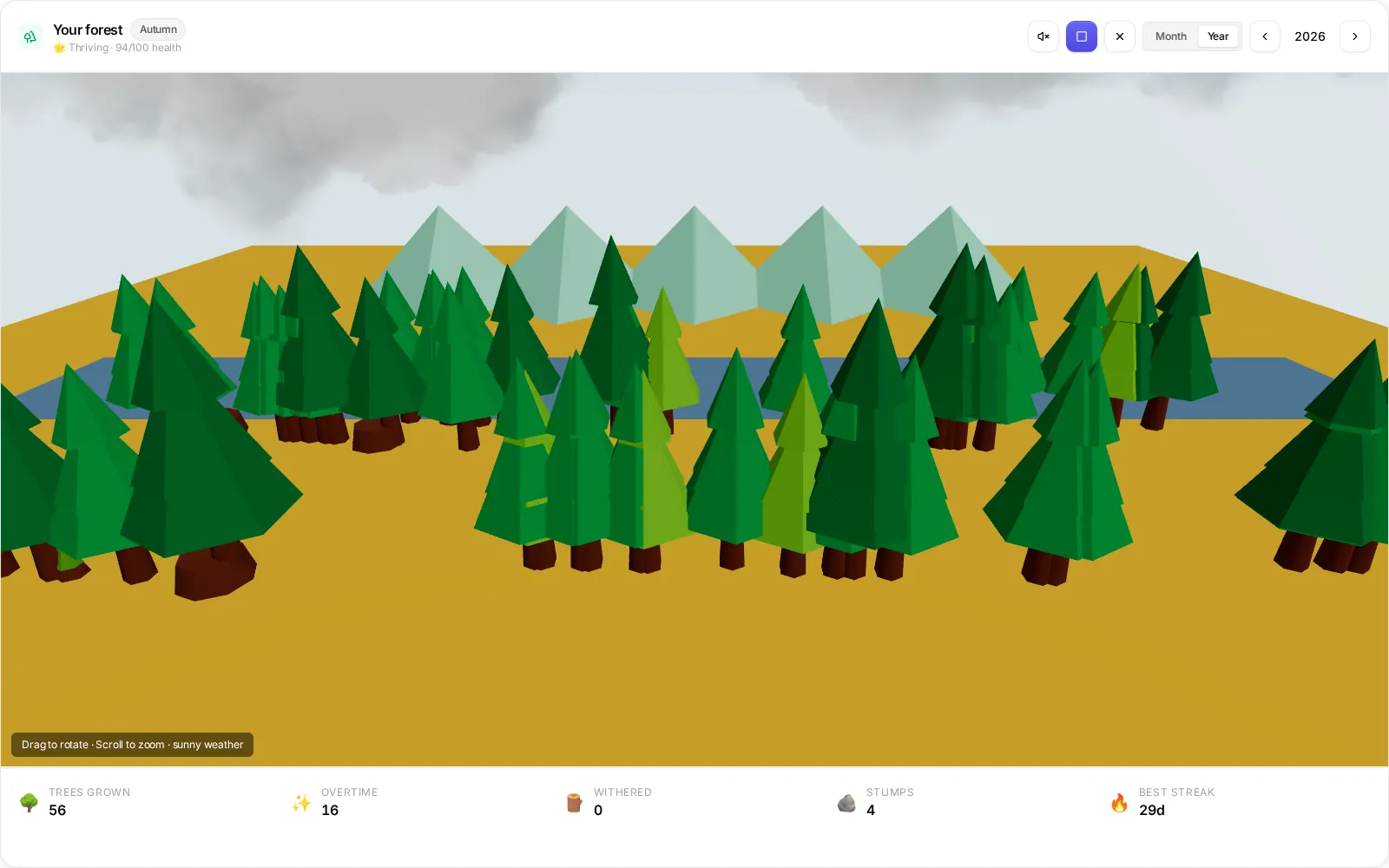Image resolution: width=1389 pixels, height=868 pixels.
Task: Click the TREES GROWN label
Action: [x=89, y=792]
